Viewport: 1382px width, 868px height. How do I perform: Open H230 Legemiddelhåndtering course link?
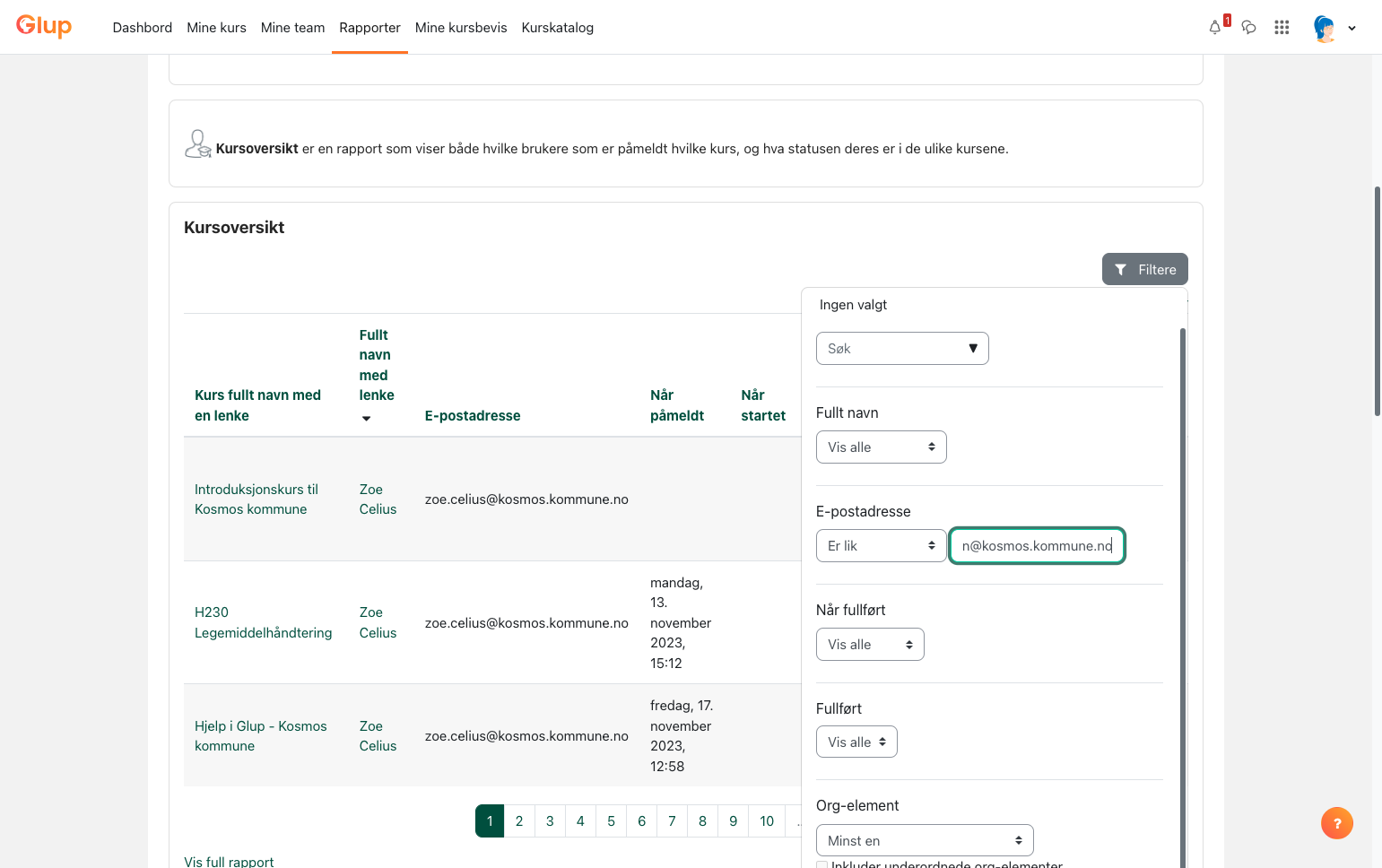(x=264, y=622)
